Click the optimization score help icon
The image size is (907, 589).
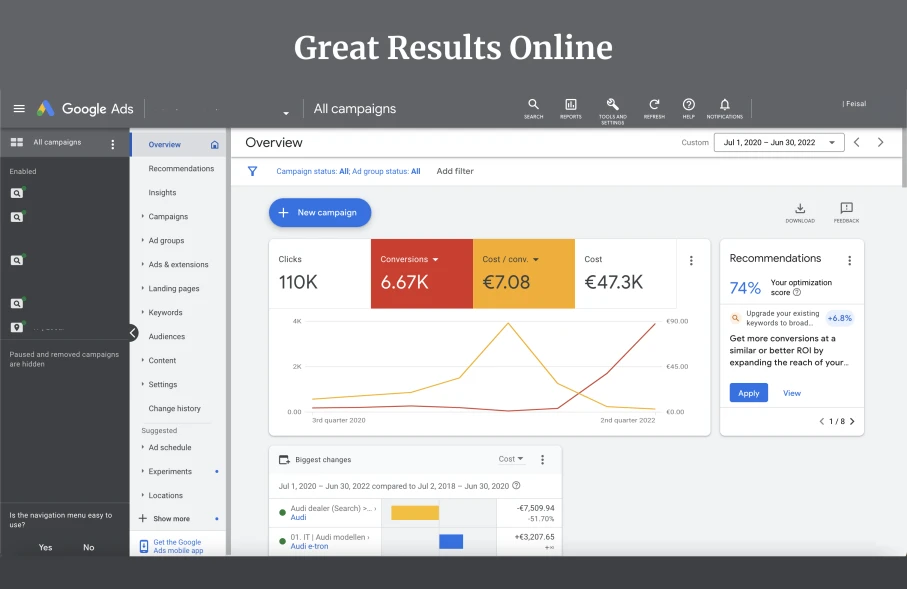(x=797, y=292)
